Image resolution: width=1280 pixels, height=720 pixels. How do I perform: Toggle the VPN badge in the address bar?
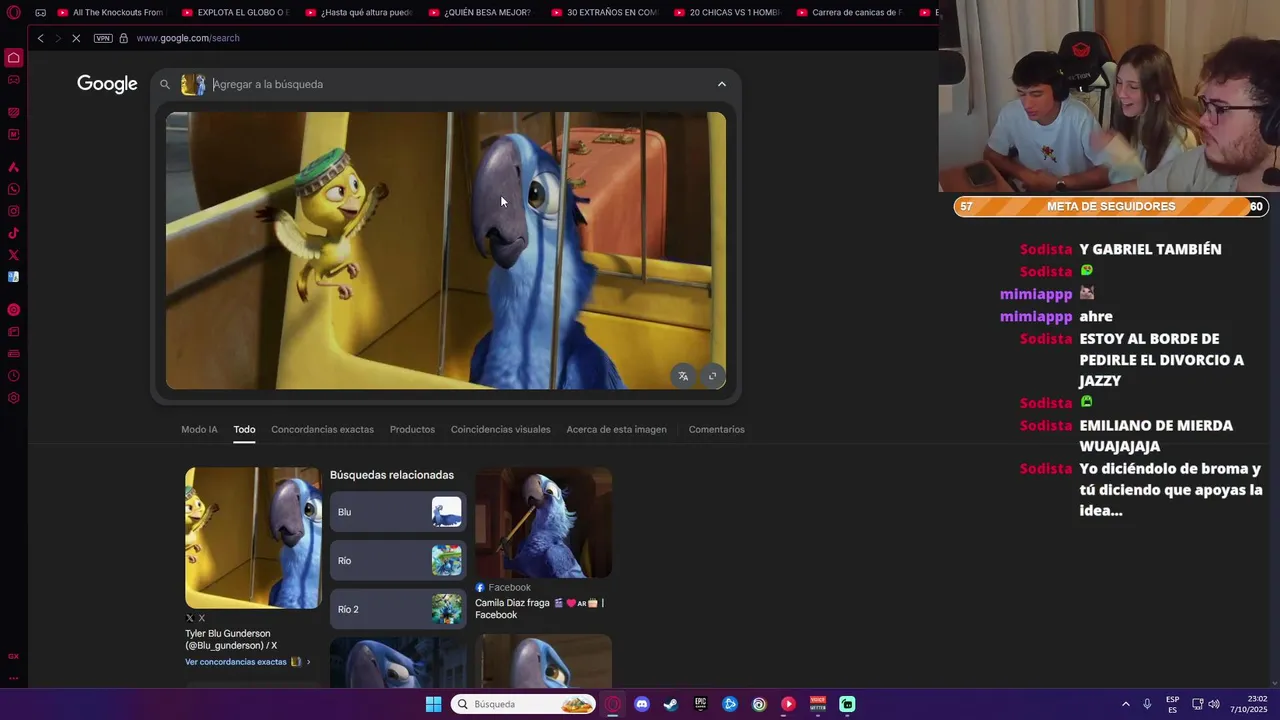point(103,38)
